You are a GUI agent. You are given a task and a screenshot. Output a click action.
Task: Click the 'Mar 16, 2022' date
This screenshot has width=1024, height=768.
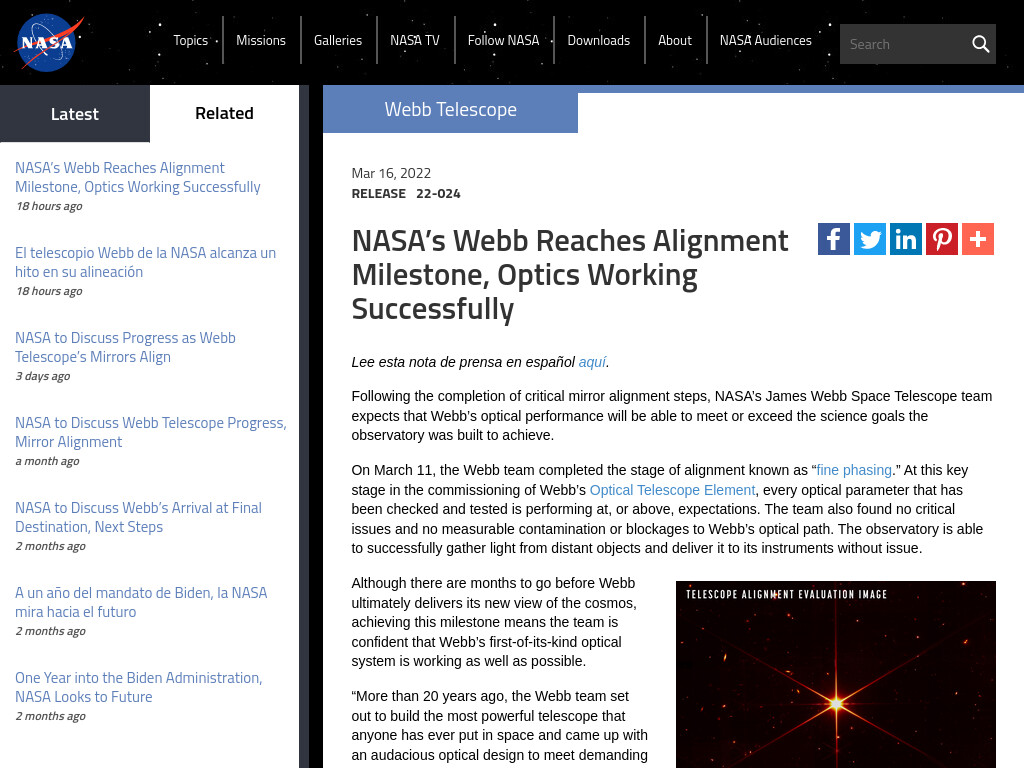[391, 173]
